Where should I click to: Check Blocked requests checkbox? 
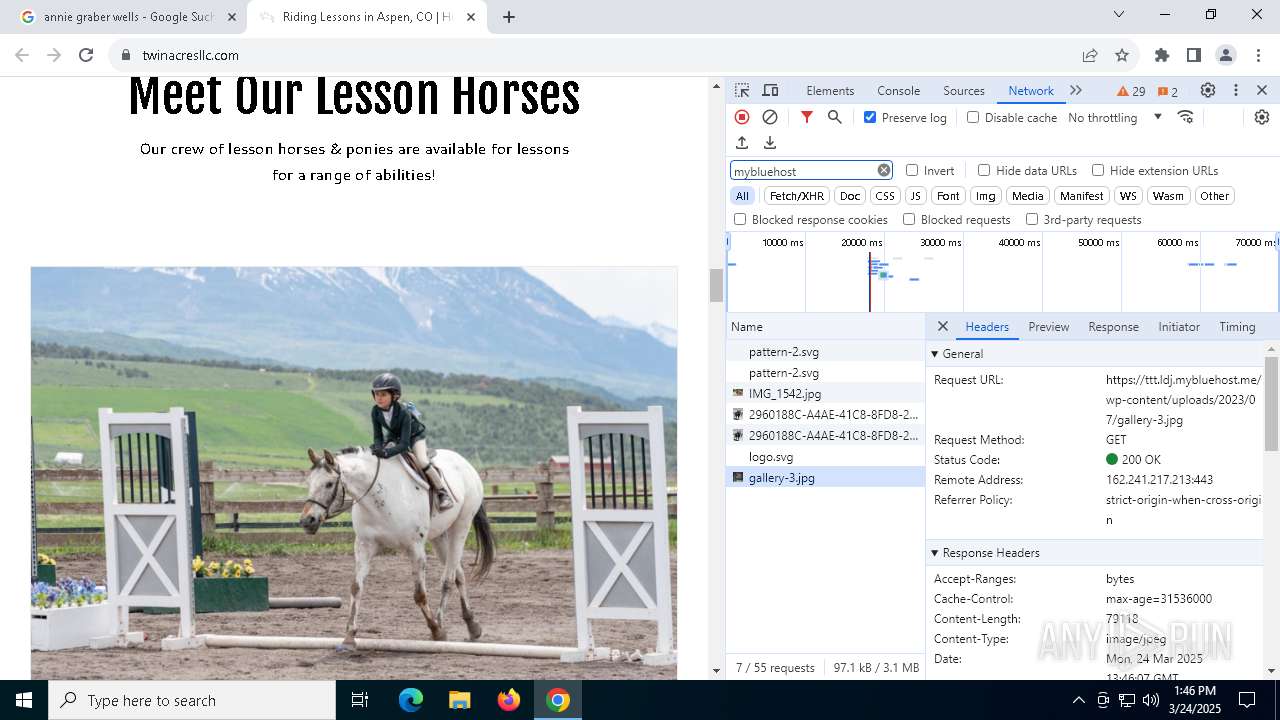coord(909,219)
